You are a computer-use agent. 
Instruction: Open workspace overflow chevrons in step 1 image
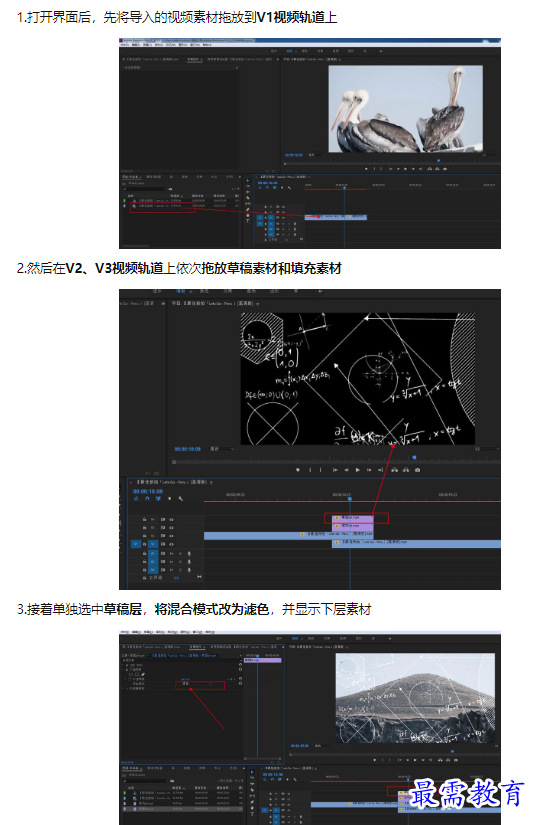[x=380, y=51]
